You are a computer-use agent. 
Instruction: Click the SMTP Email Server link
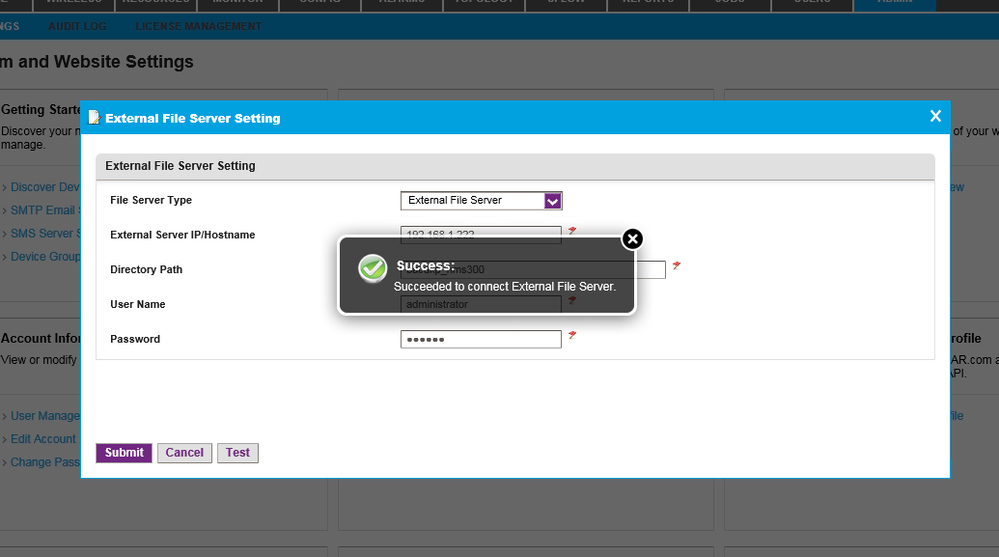tap(43, 210)
